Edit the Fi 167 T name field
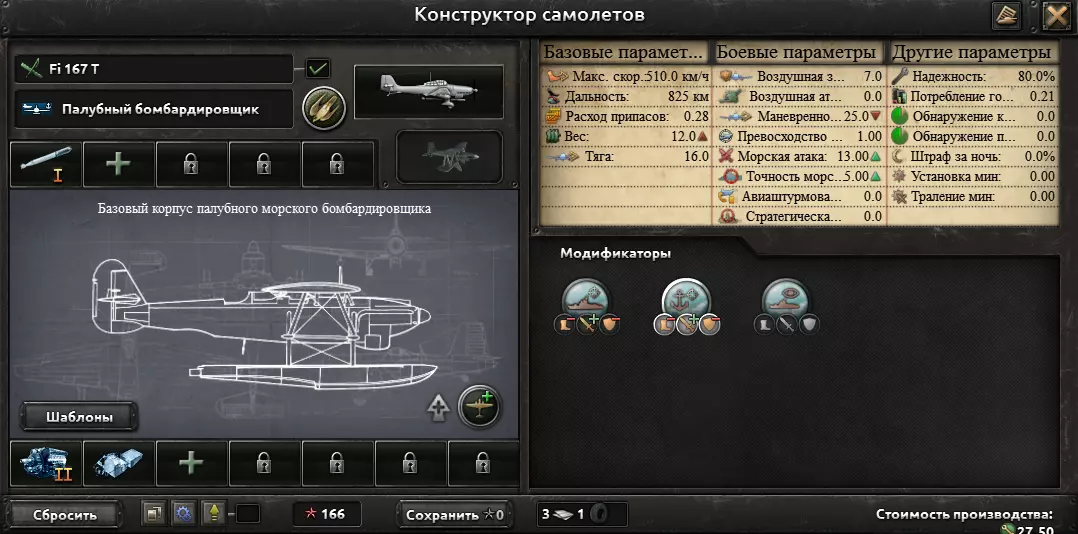 (x=154, y=69)
